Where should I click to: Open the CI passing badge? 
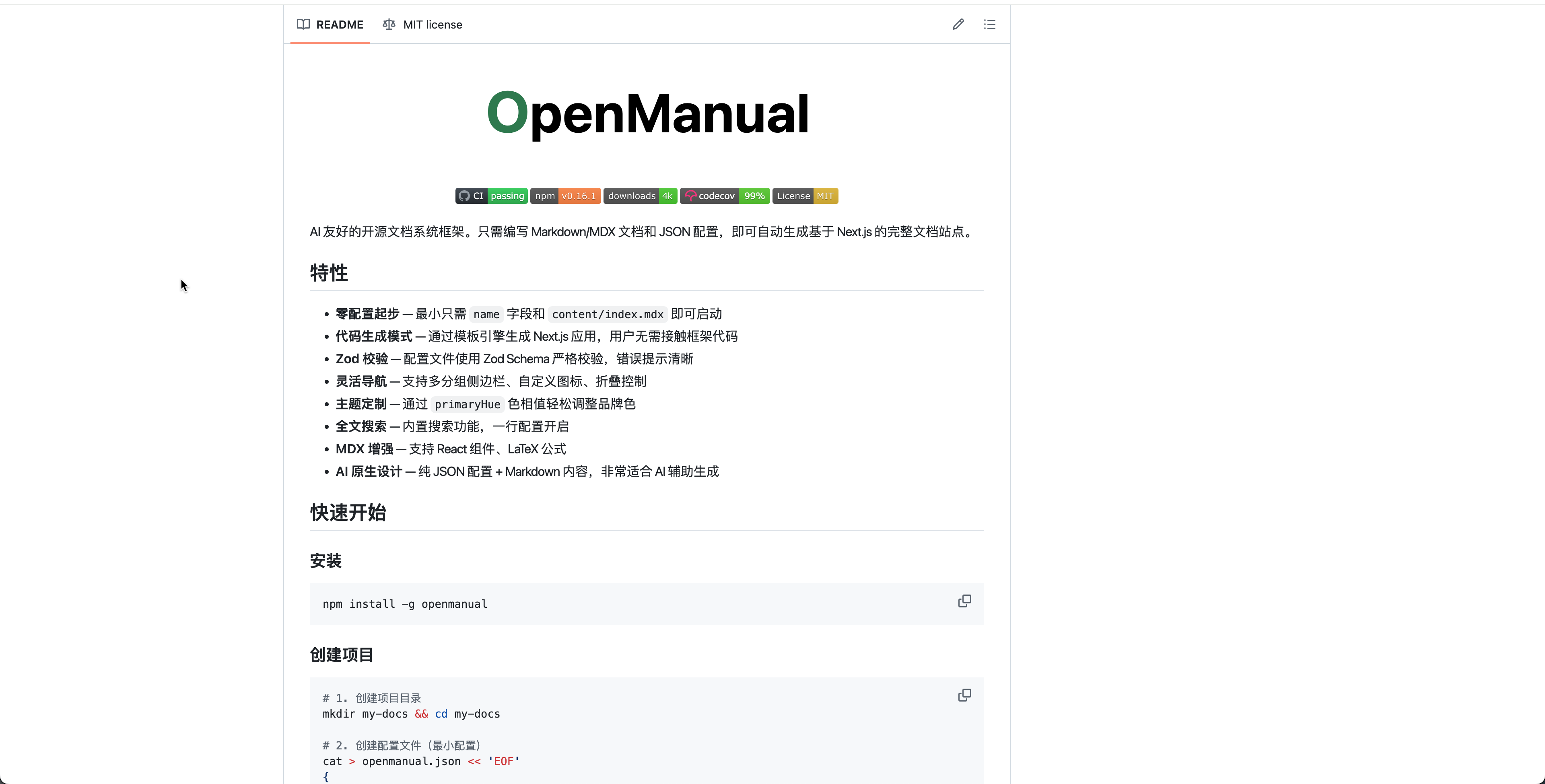tap(491, 196)
